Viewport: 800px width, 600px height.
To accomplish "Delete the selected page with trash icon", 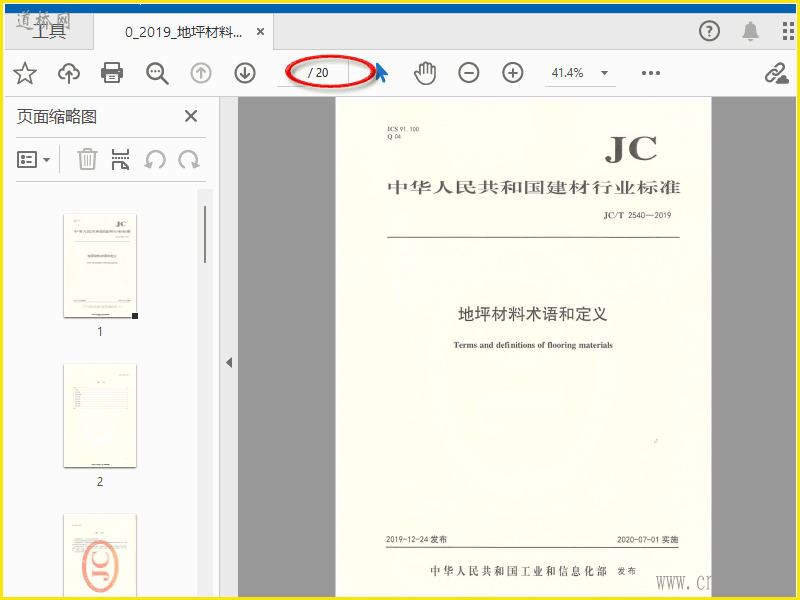I will pyautogui.click(x=87, y=159).
